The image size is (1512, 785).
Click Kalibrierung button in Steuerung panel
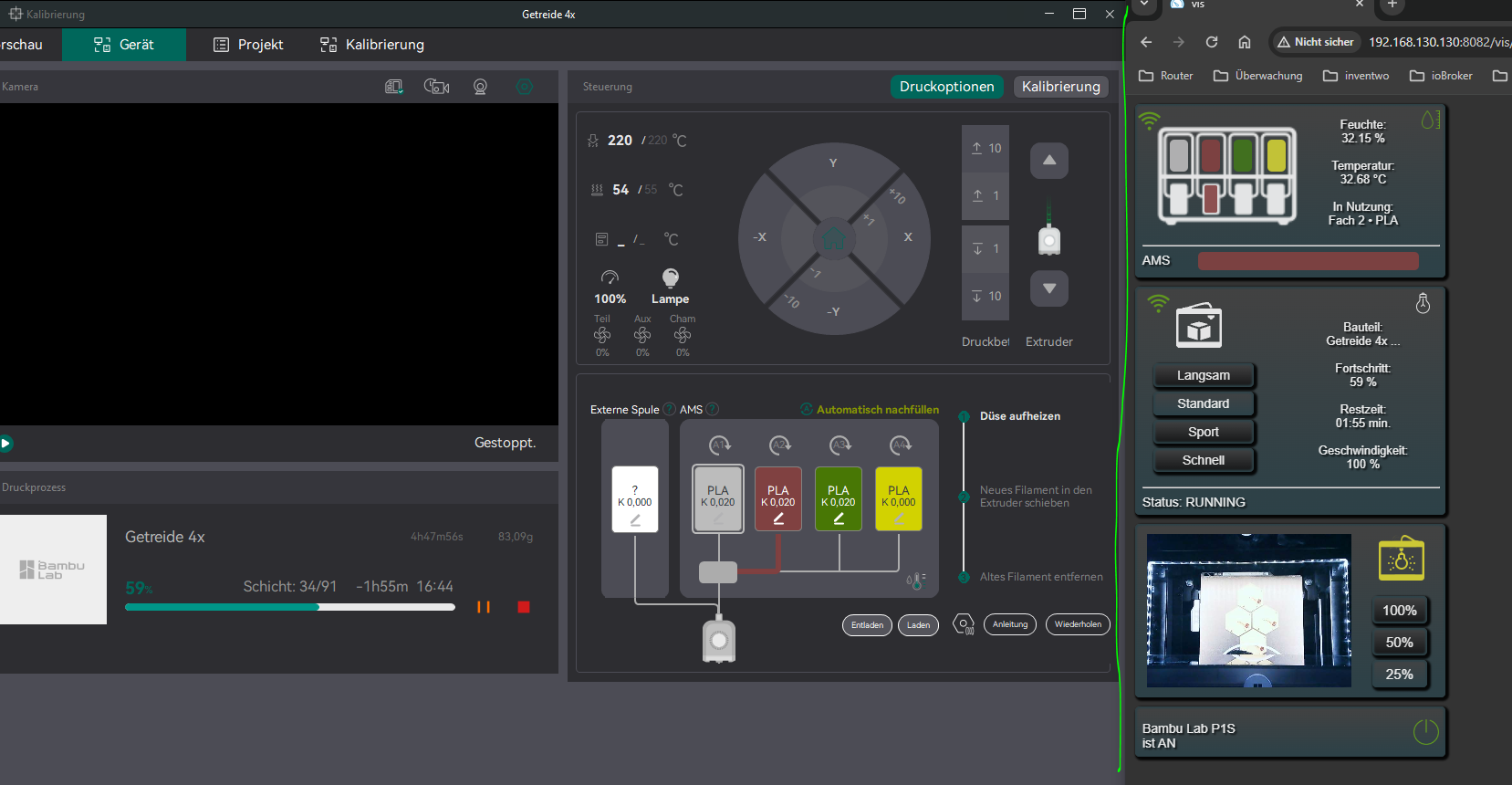click(1061, 87)
